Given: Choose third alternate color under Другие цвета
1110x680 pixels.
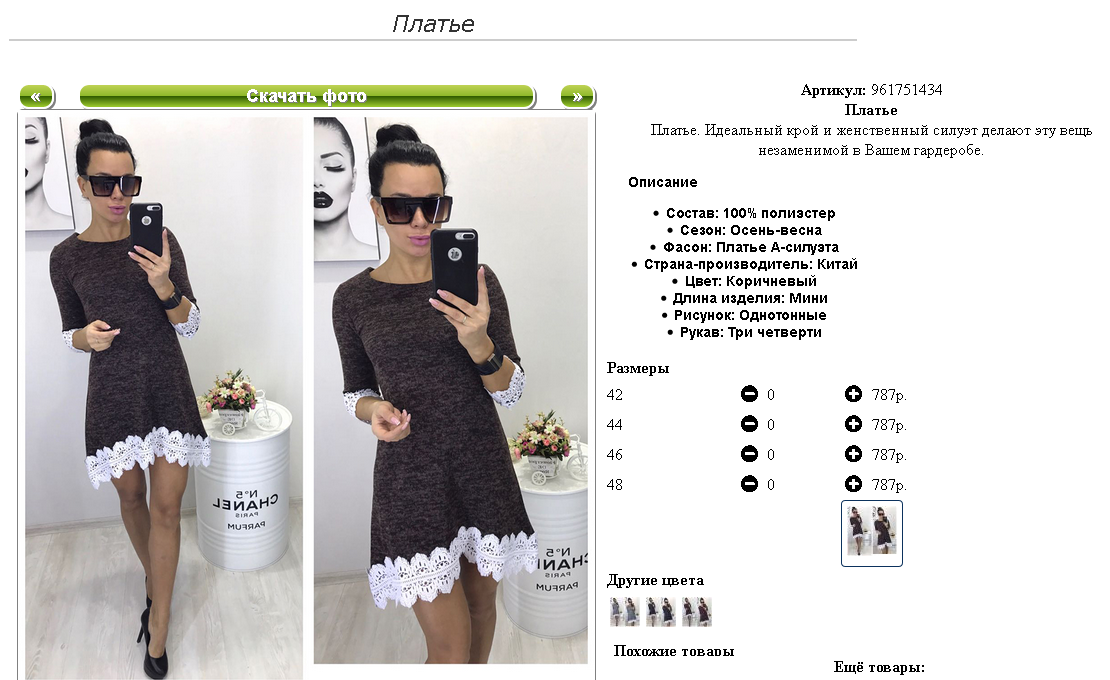Looking at the screenshot, I should [x=697, y=611].
